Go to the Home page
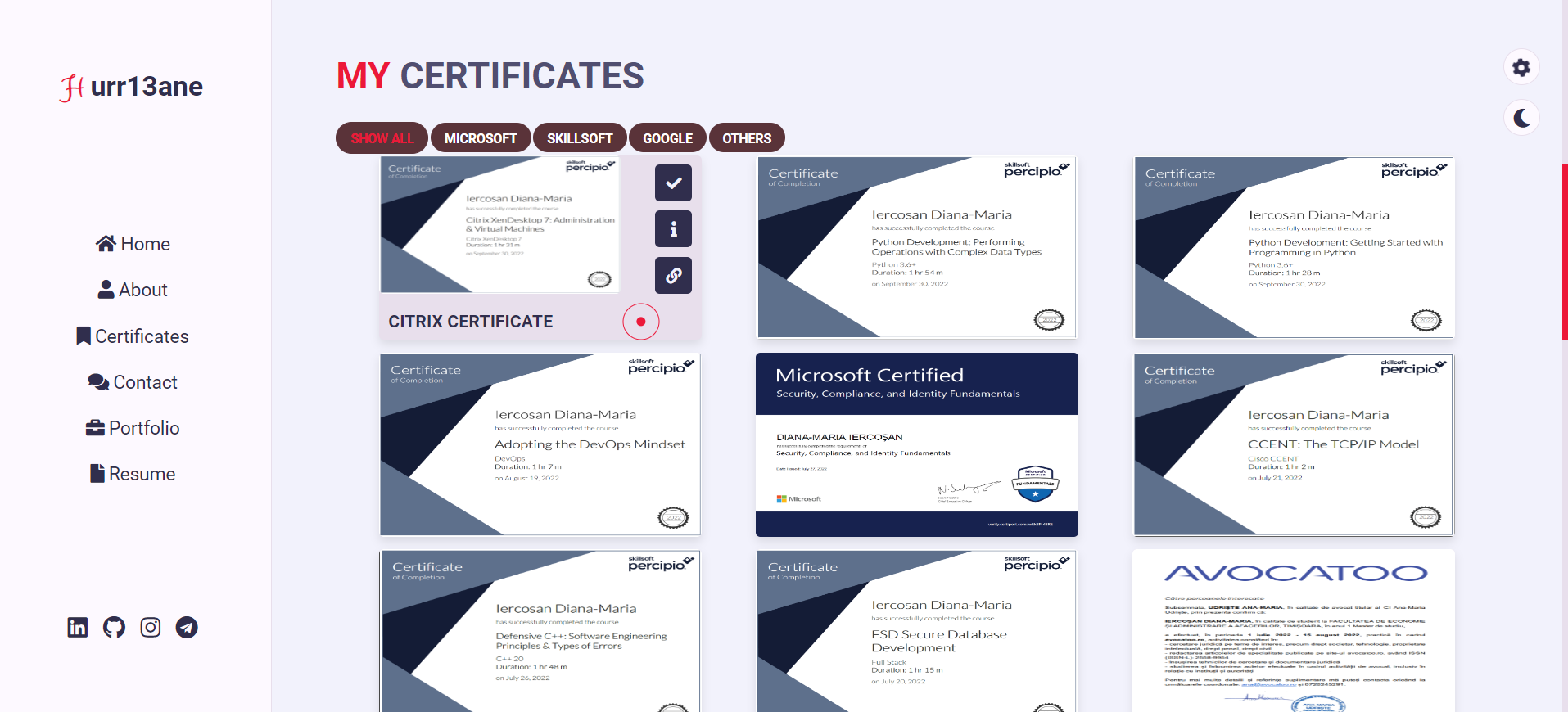 pyautogui.click(x=133, y=244)
